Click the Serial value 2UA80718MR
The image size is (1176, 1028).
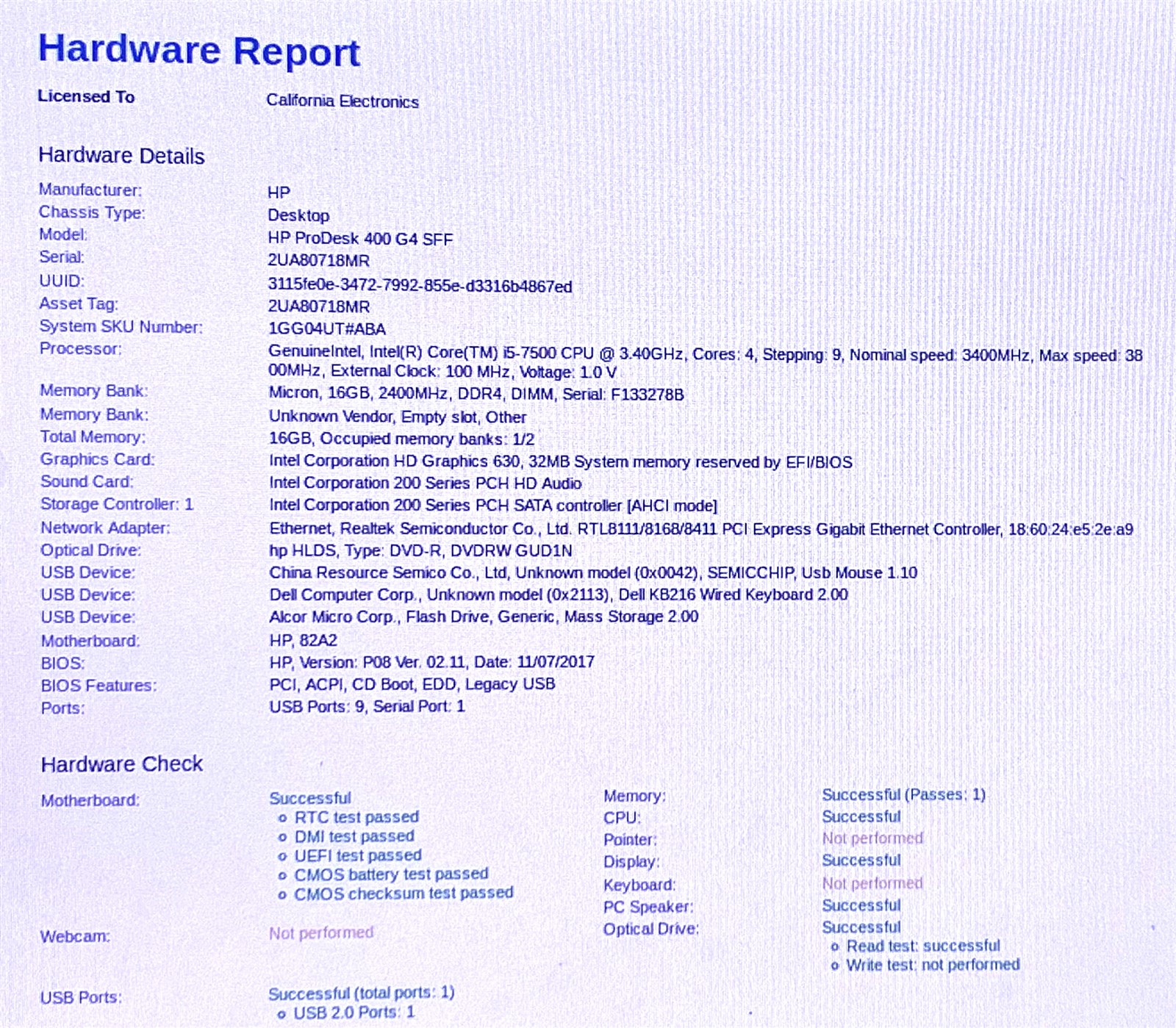click(318, 261)
